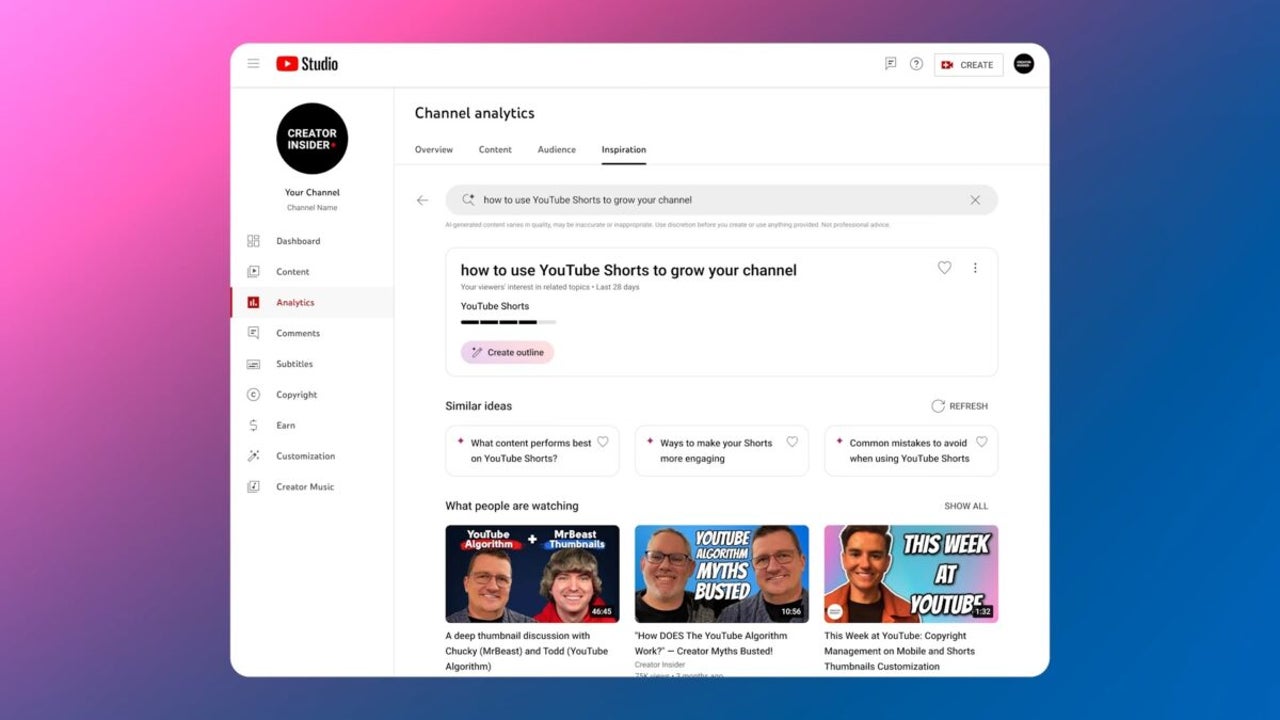Heart 'Common mistakes to avoid' idea
Screen dimensions: 1280x720
pos(981,442)
